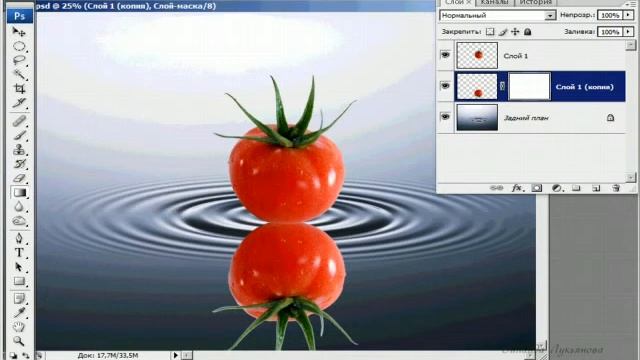Click the Задний план lock icon
Viewport: 640px width, 360px height.
[x=610, y=118]
